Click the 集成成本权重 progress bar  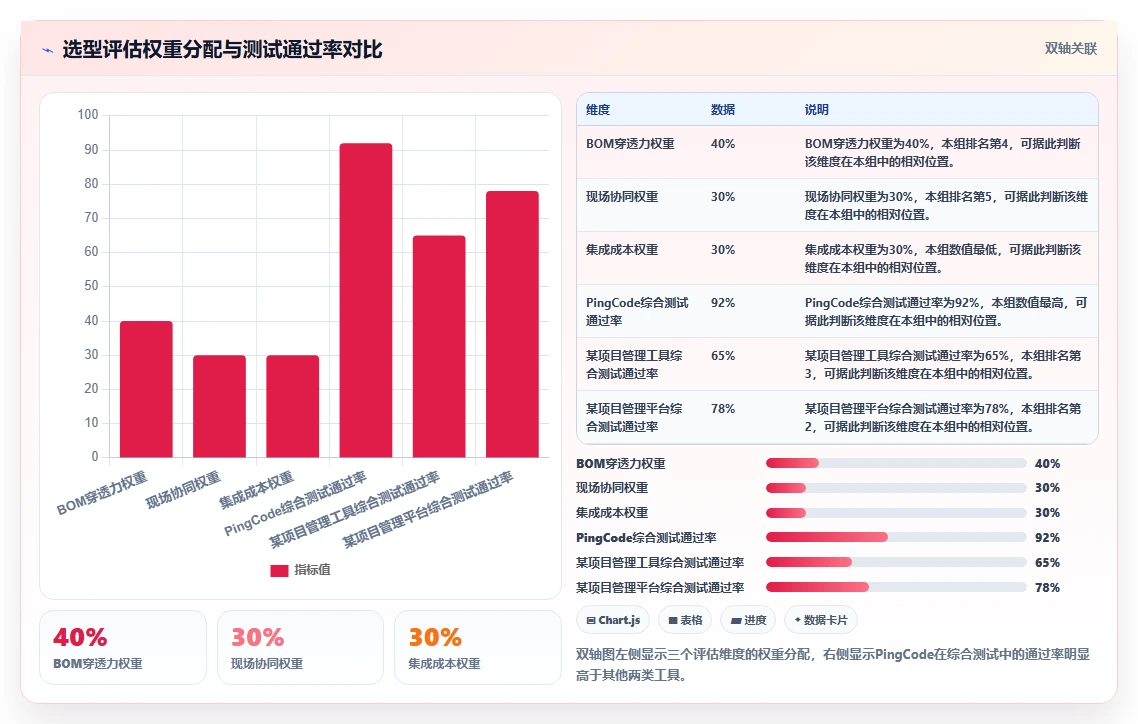tap(896, 513)
